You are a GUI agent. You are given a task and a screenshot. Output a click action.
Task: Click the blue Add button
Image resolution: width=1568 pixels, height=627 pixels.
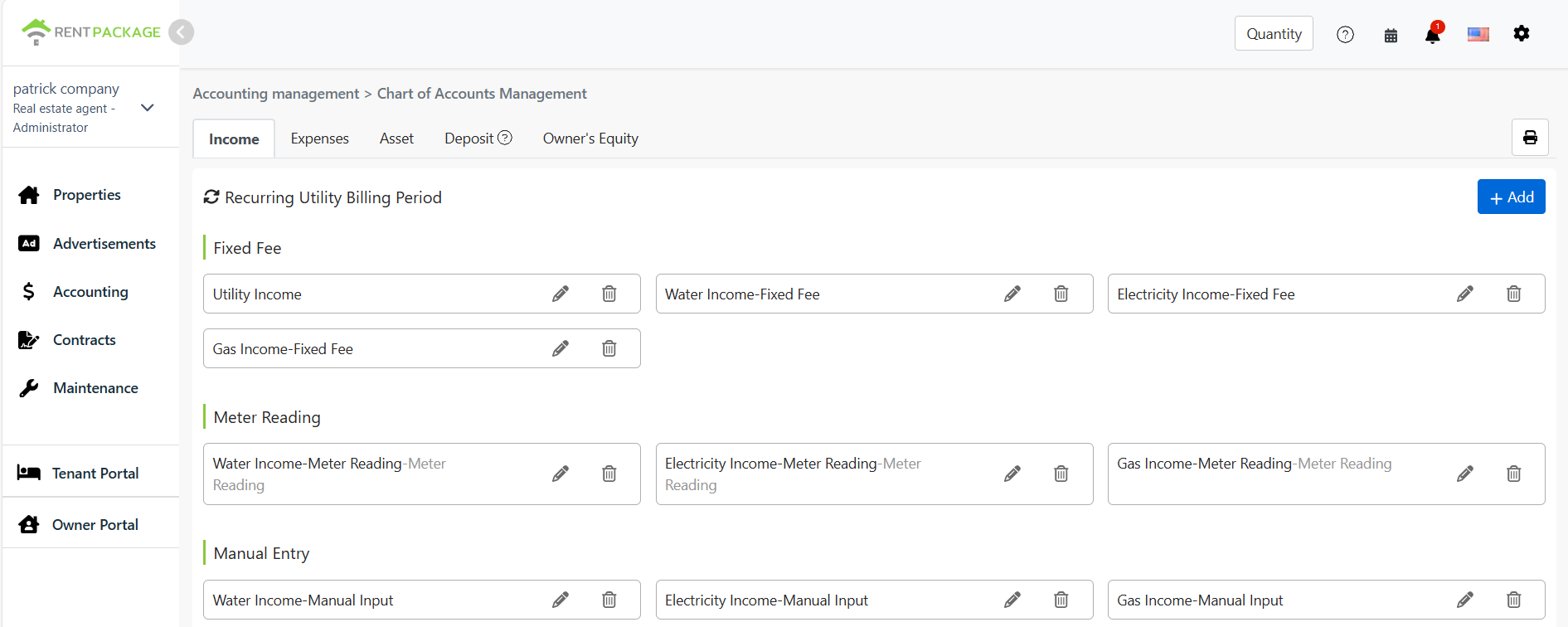[1510, 197]
